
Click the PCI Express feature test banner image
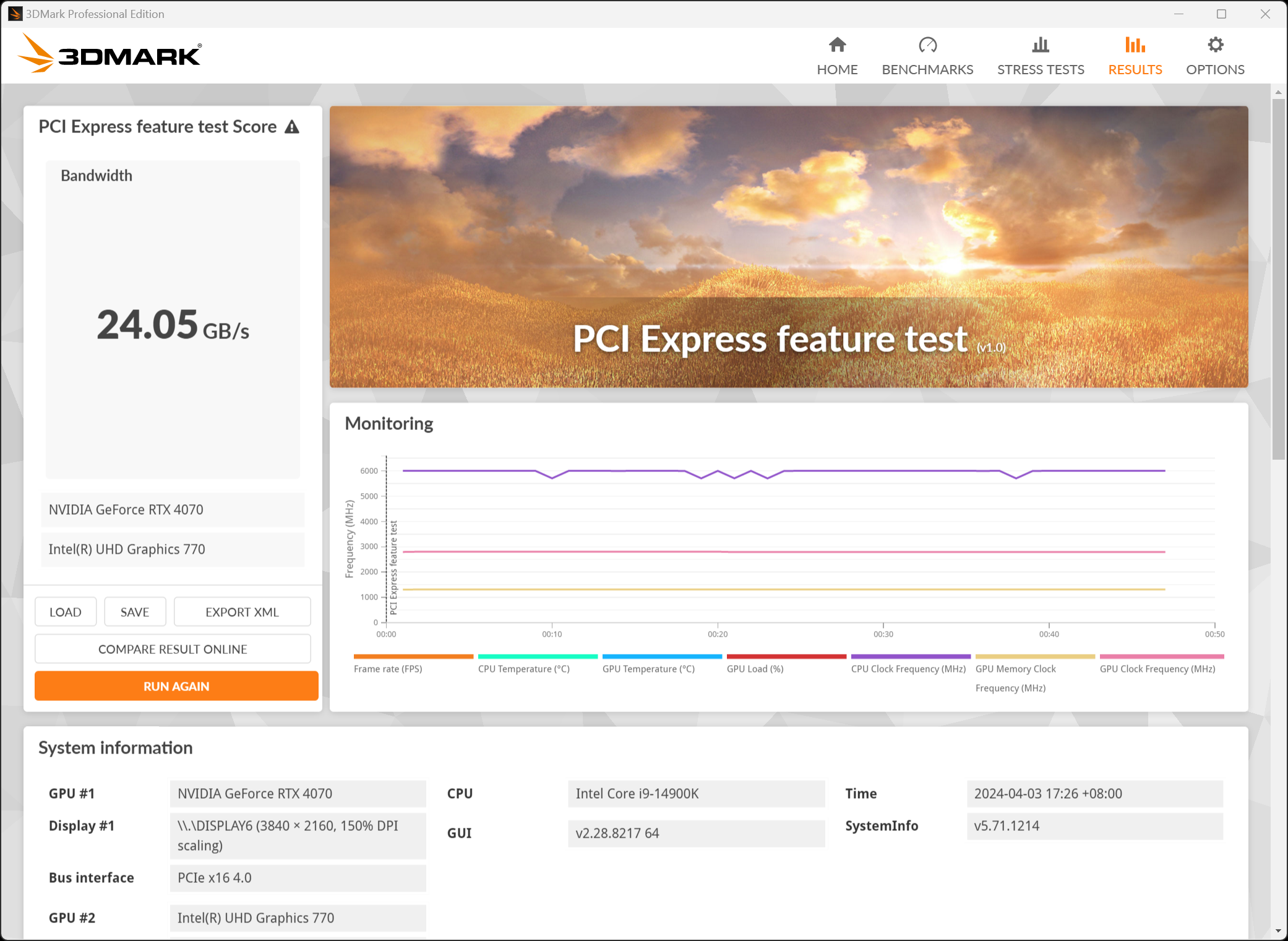click(x=789, y=247)
